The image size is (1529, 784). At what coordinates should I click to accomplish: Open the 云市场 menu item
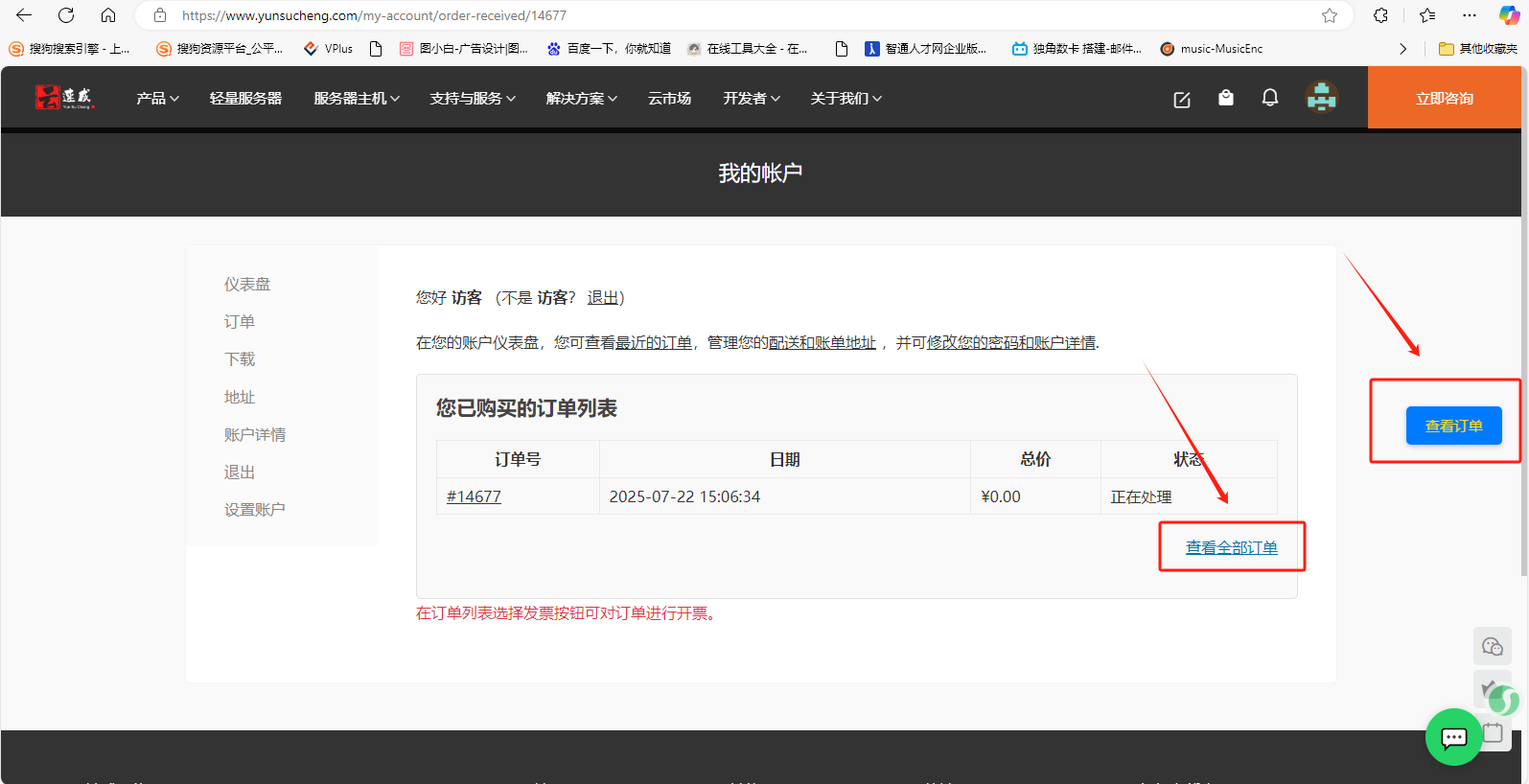tap(669, 99)
